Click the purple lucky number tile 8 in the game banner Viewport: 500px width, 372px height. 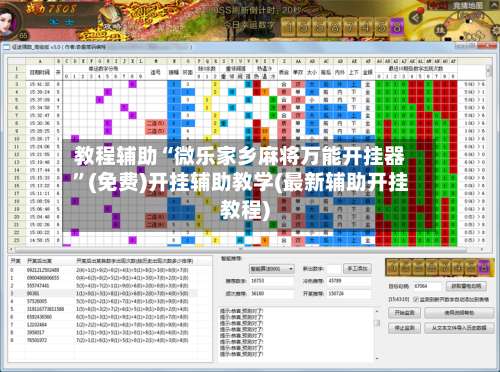[397, 27]
